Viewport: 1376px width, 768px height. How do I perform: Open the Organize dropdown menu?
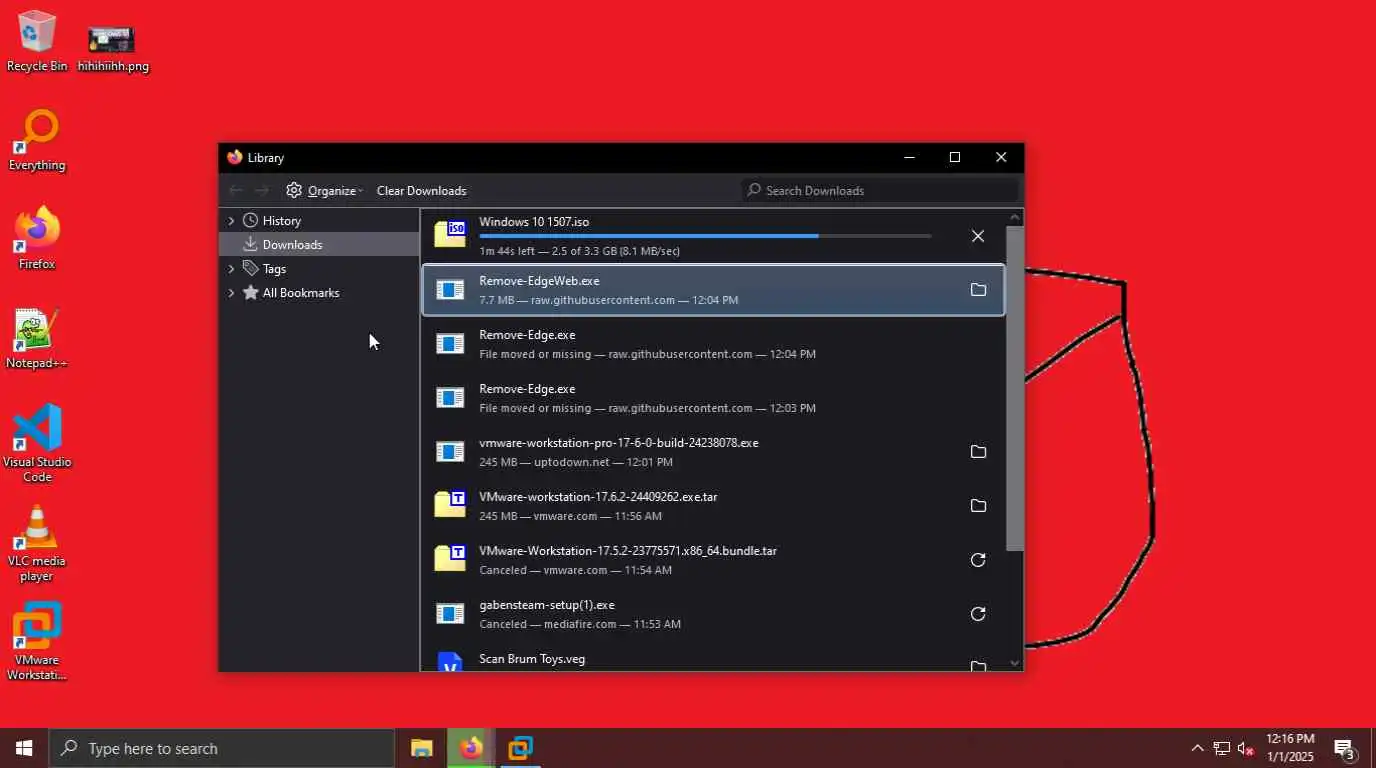pyautogui.click(x=324, y=190)
